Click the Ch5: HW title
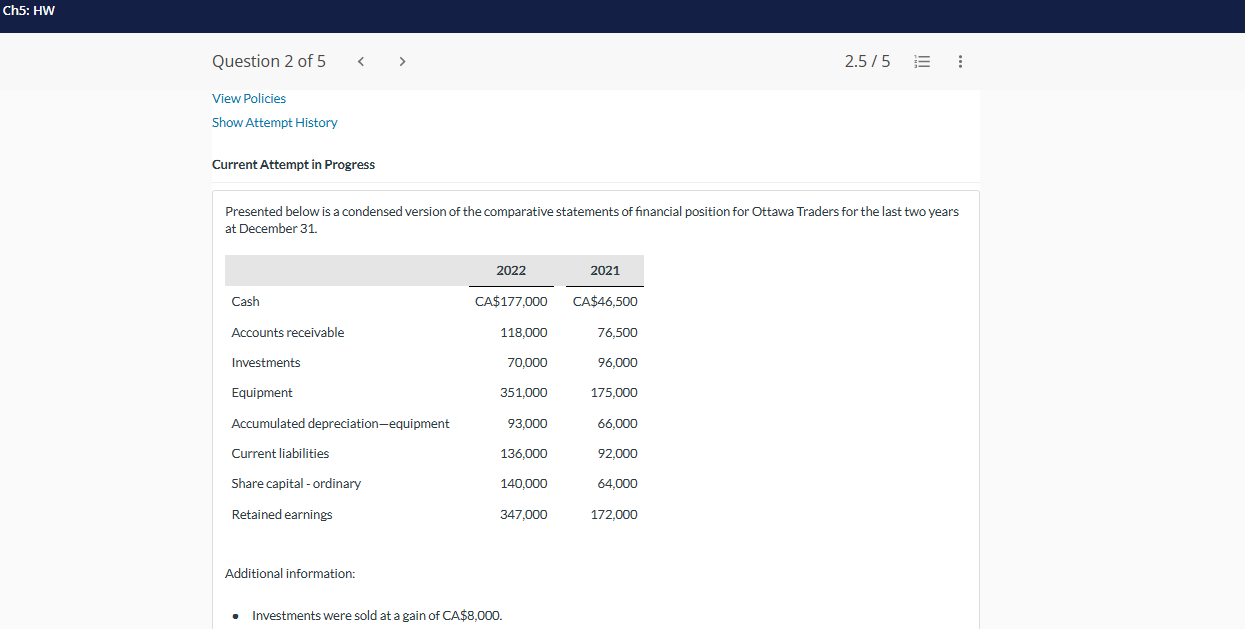The image size is (1245, 629). point(29,11)
